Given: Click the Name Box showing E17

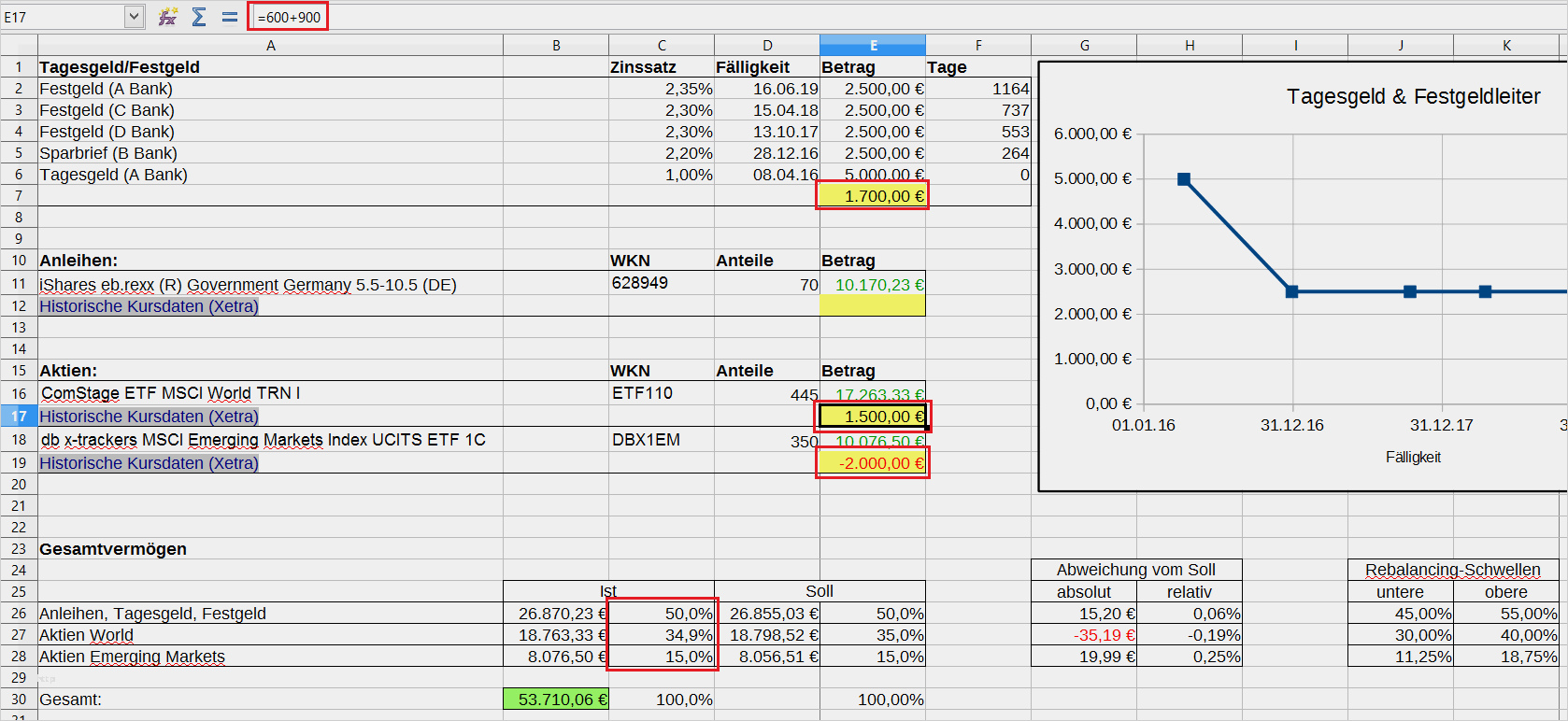Looking at the screenshot, I should (x=62, y=17).
